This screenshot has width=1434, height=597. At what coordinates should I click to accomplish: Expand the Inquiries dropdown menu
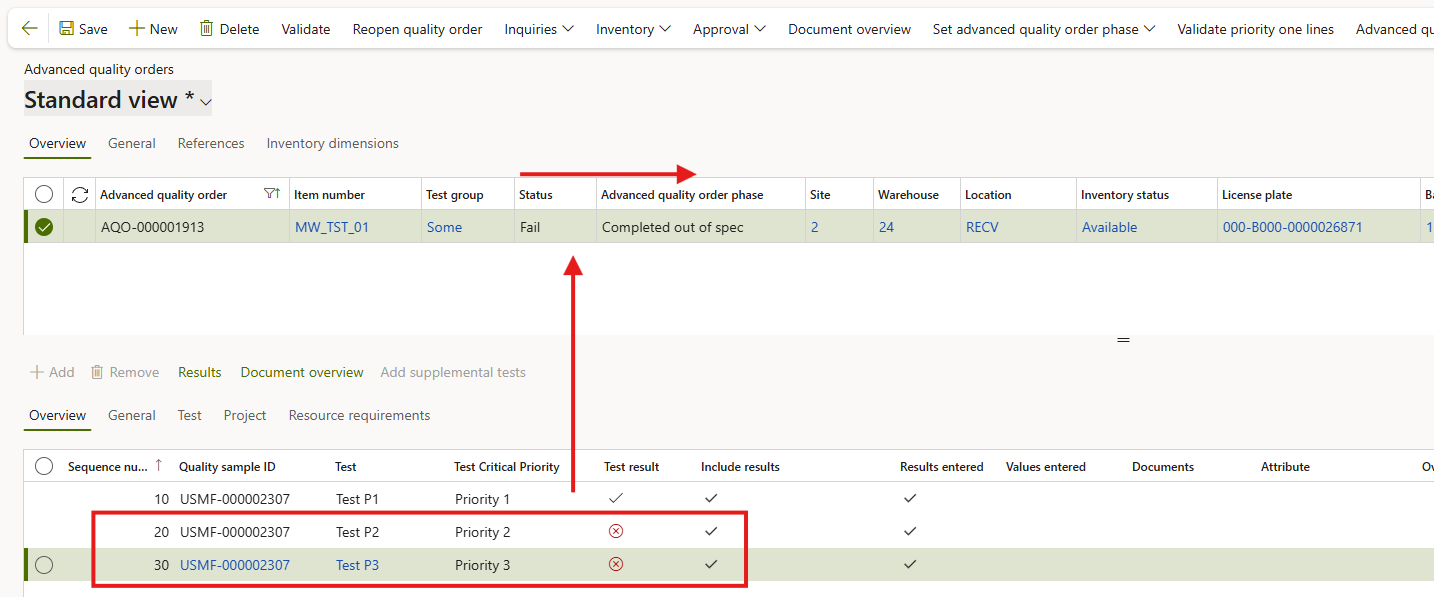(539, 29)
